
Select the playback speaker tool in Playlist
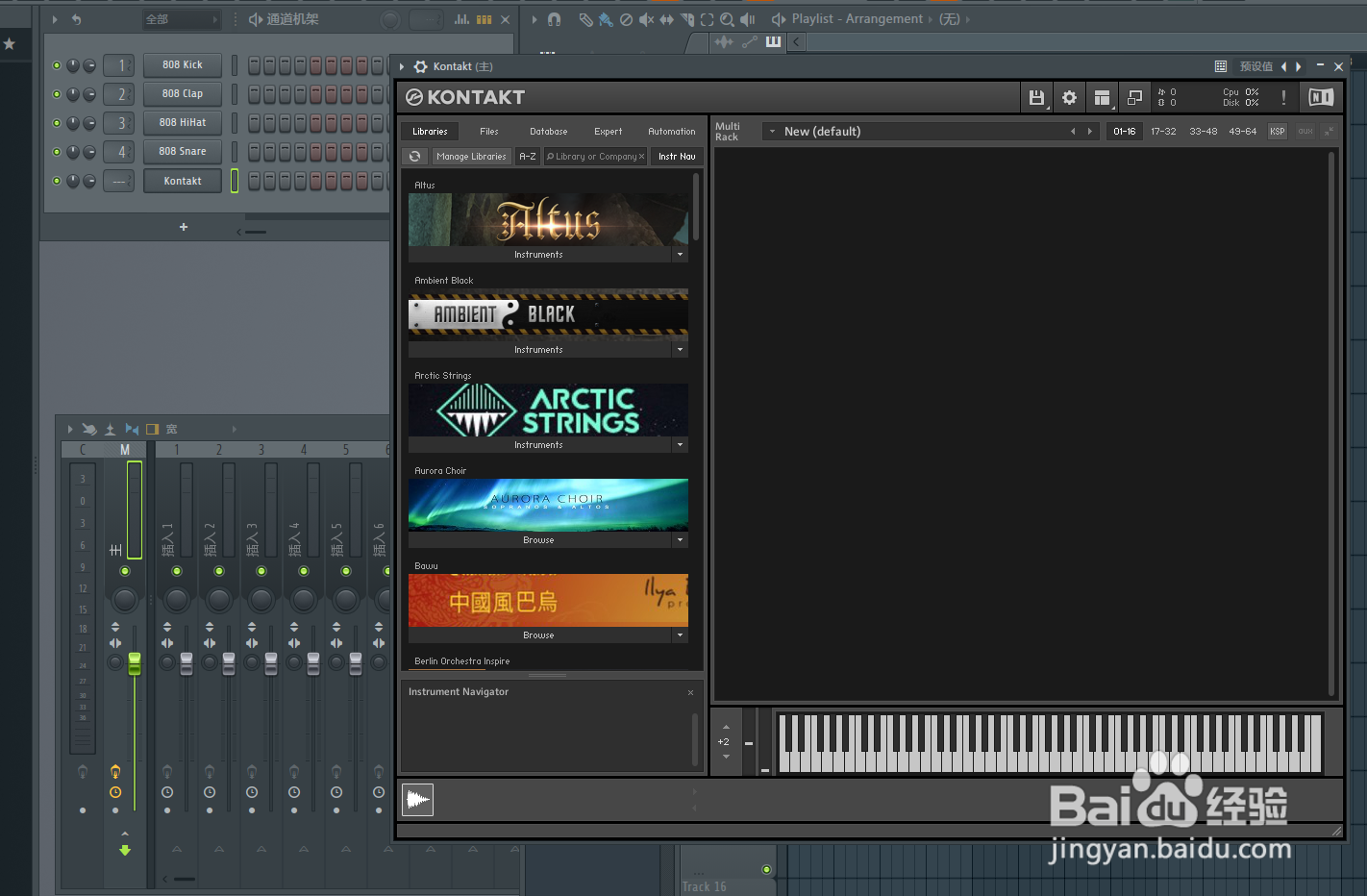(x=747, y=19)
